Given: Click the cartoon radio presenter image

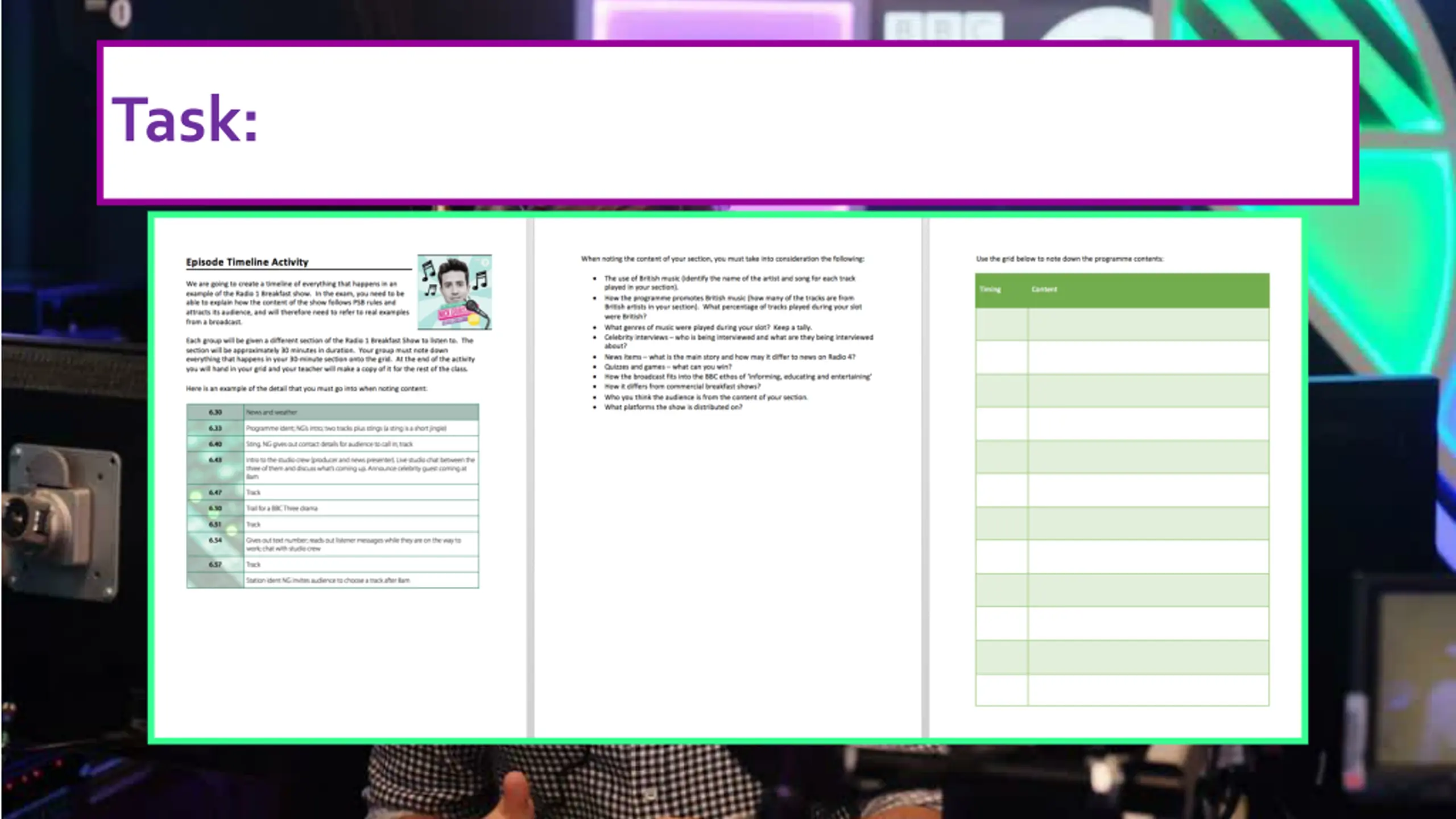Looking at the screenshot, I should pos(454,292).
